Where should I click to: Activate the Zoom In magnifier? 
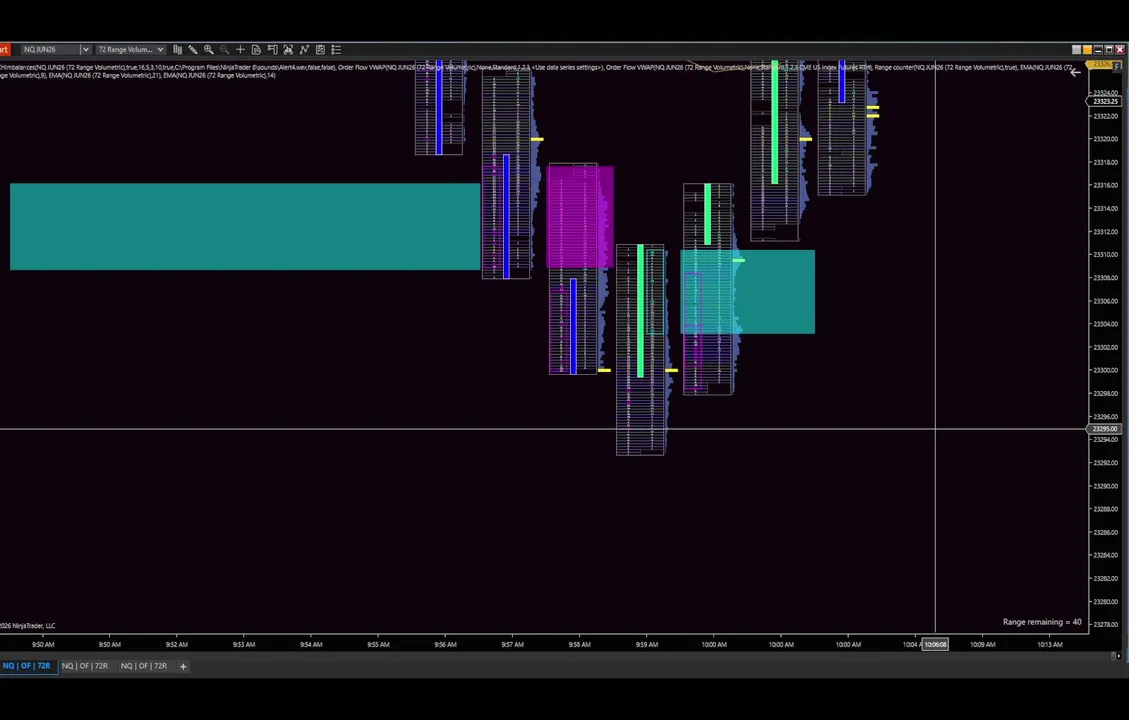209,50
